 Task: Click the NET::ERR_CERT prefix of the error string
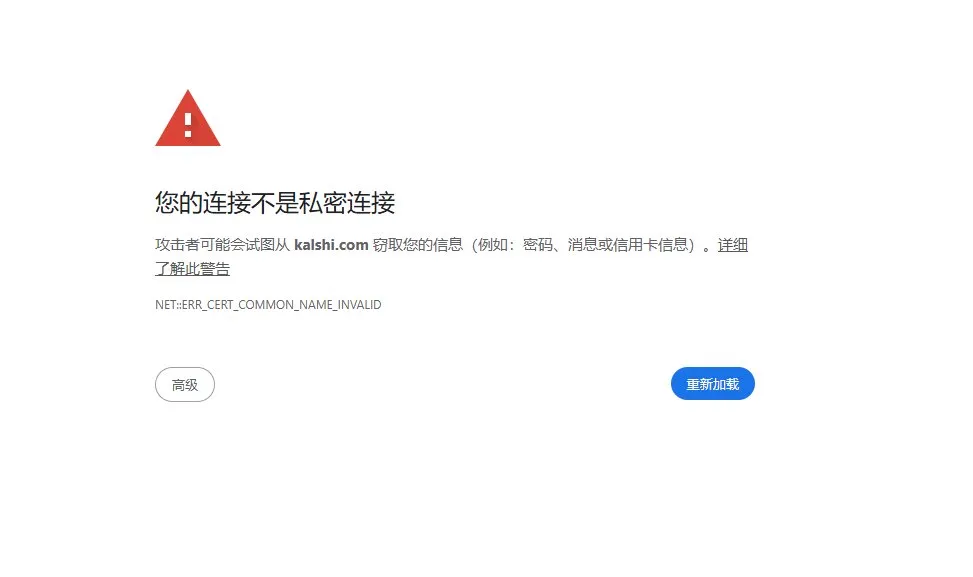(x=193, y=305)
